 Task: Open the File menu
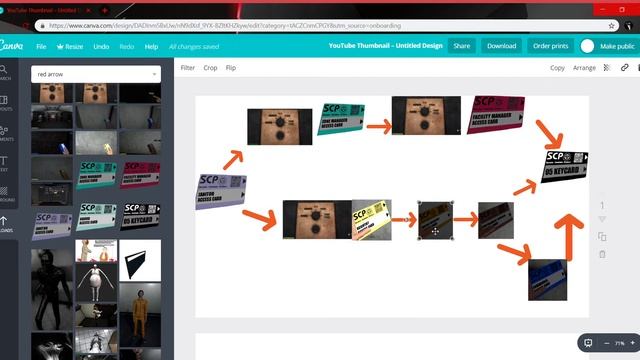tap(41, 47)
